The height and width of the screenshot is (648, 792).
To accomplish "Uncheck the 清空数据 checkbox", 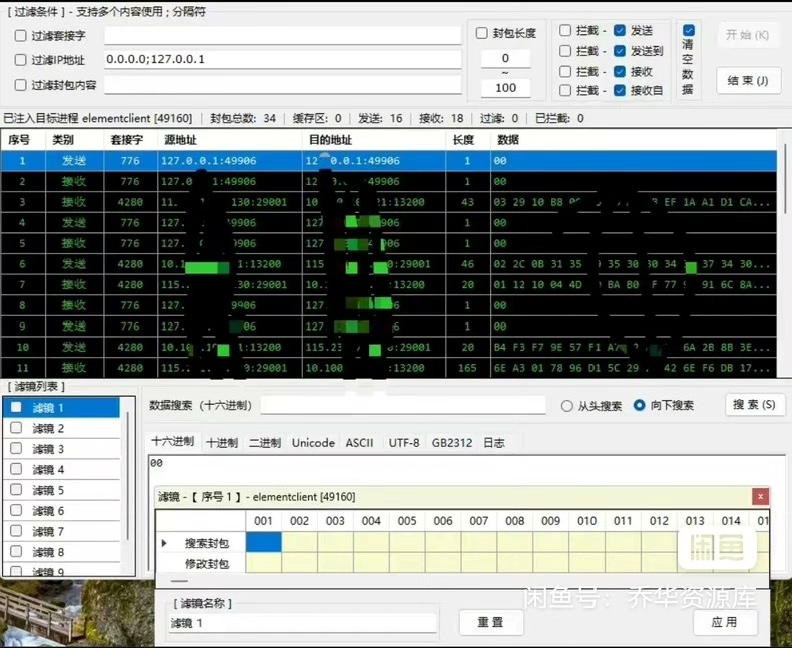I will click(688, 30).
